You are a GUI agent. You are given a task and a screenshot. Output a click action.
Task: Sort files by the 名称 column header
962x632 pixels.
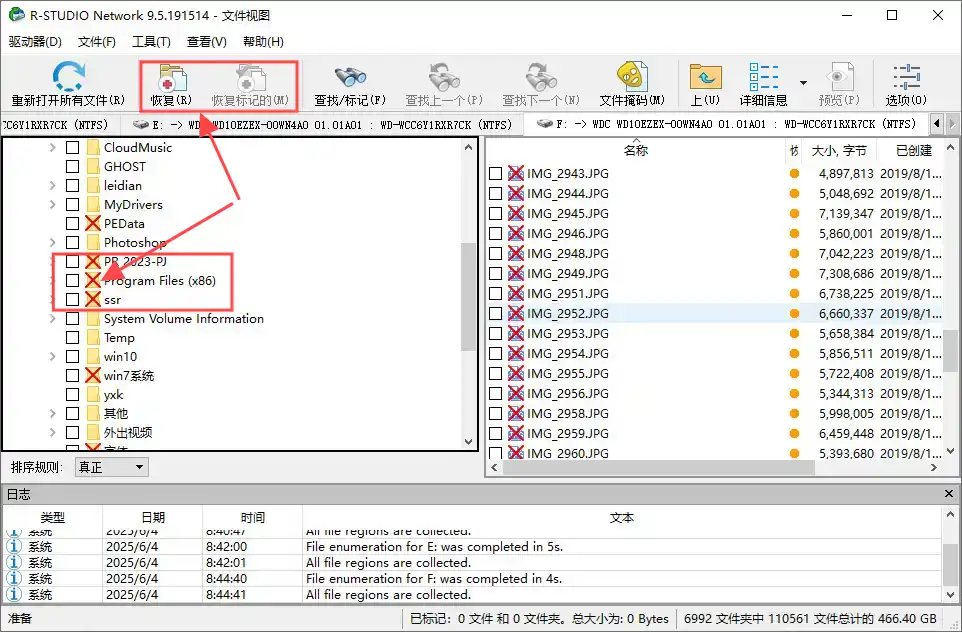click(x=635, y=151)
